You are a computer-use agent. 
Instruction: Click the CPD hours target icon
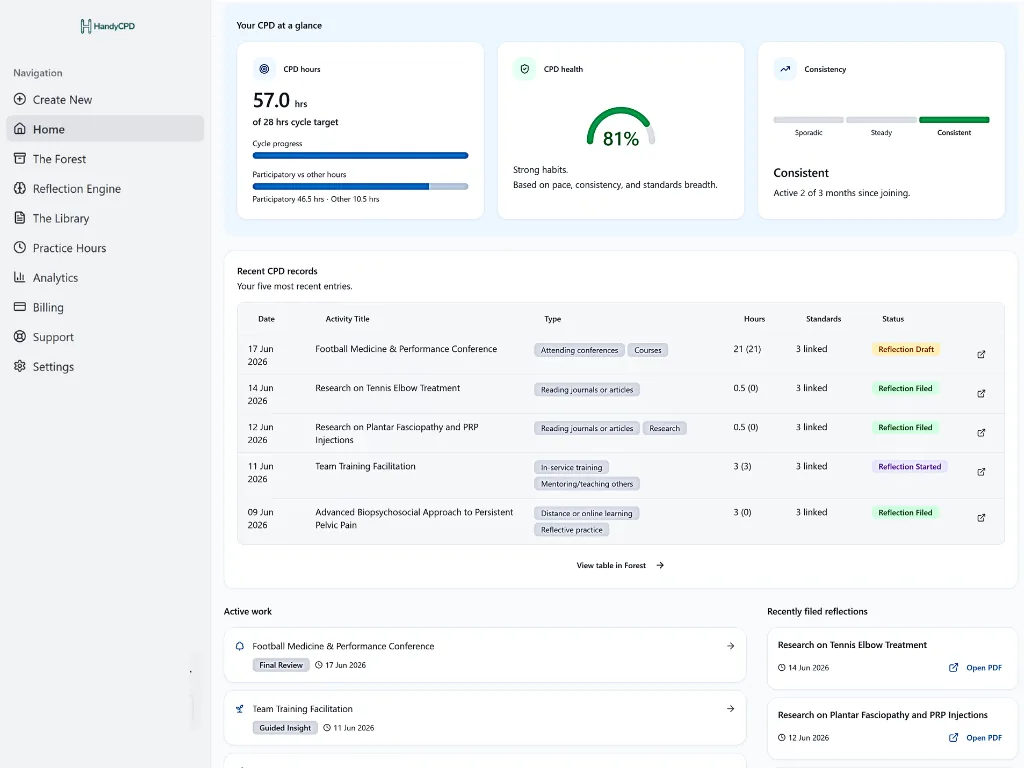click(264, 69)
